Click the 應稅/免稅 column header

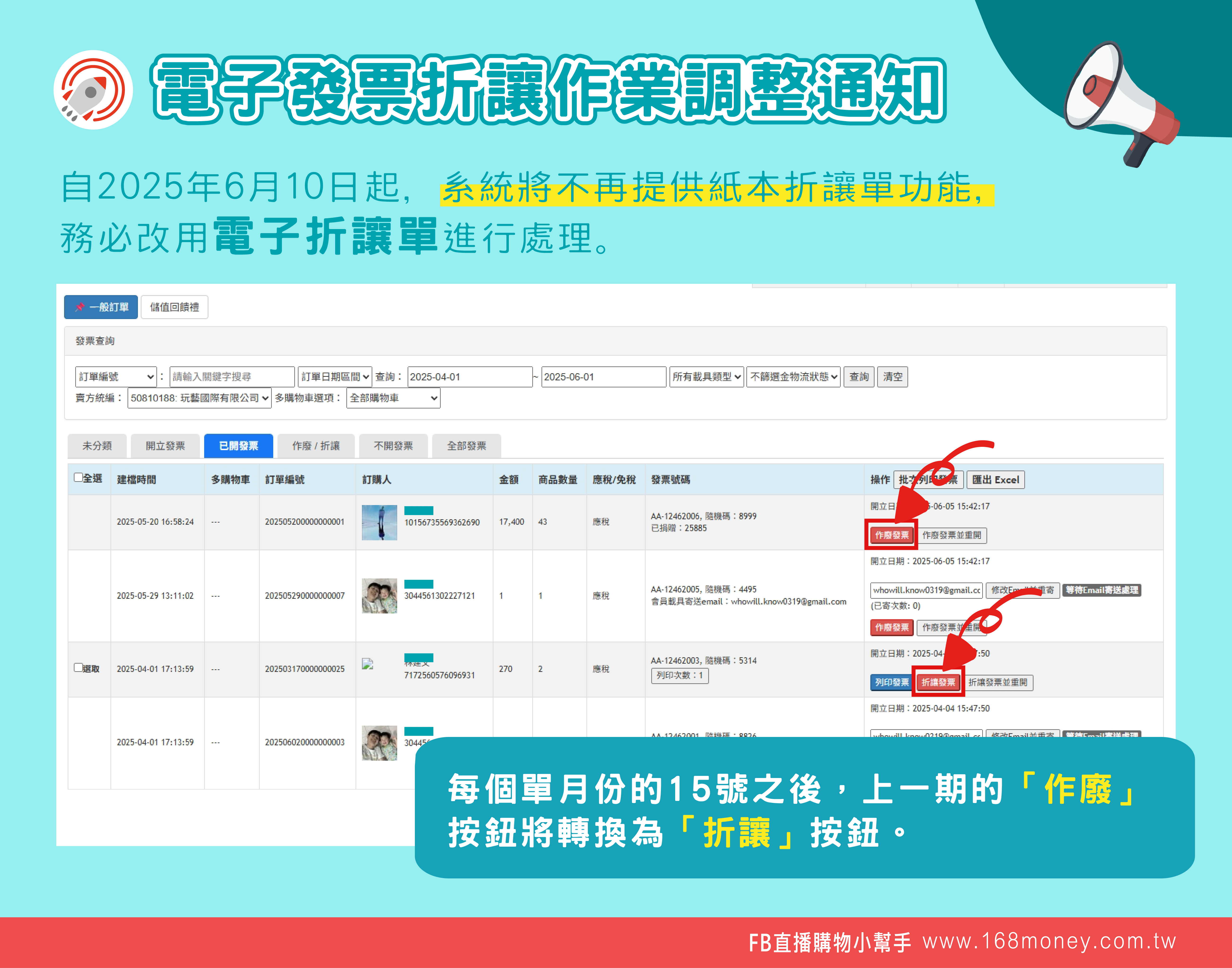coord(614,480)
